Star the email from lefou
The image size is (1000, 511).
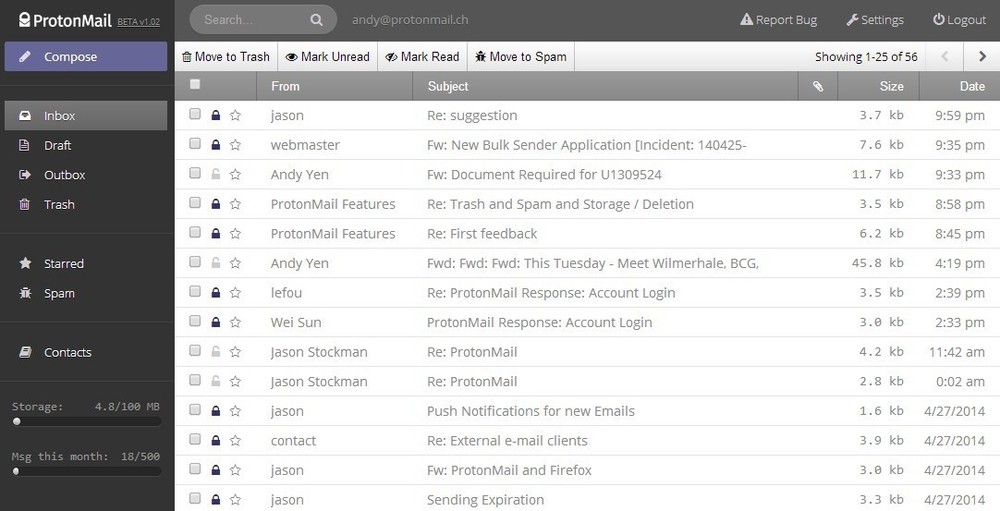235,293
